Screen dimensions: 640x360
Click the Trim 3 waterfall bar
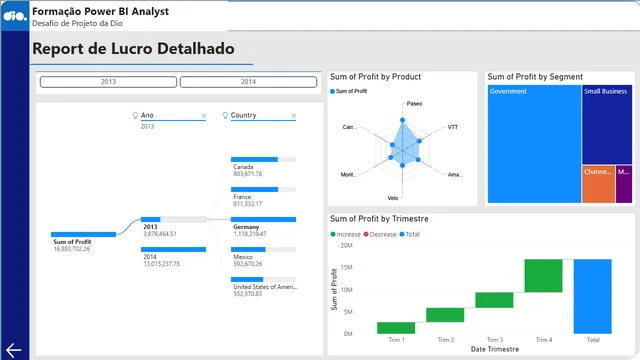coord(494,300)
